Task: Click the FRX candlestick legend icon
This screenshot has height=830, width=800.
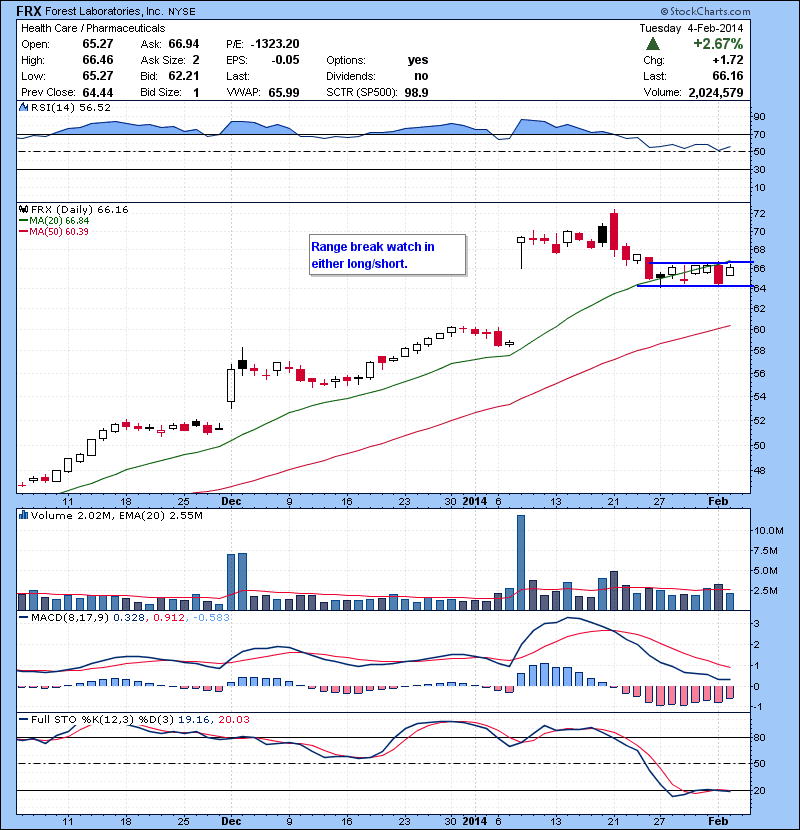Action: pyautogui.click(x=23, y=209)
